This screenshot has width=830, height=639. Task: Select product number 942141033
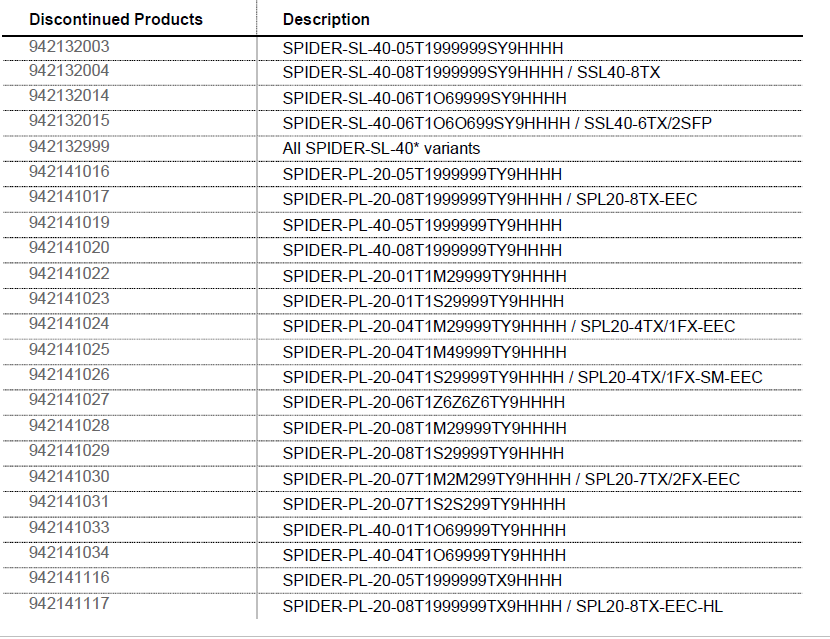69,526
